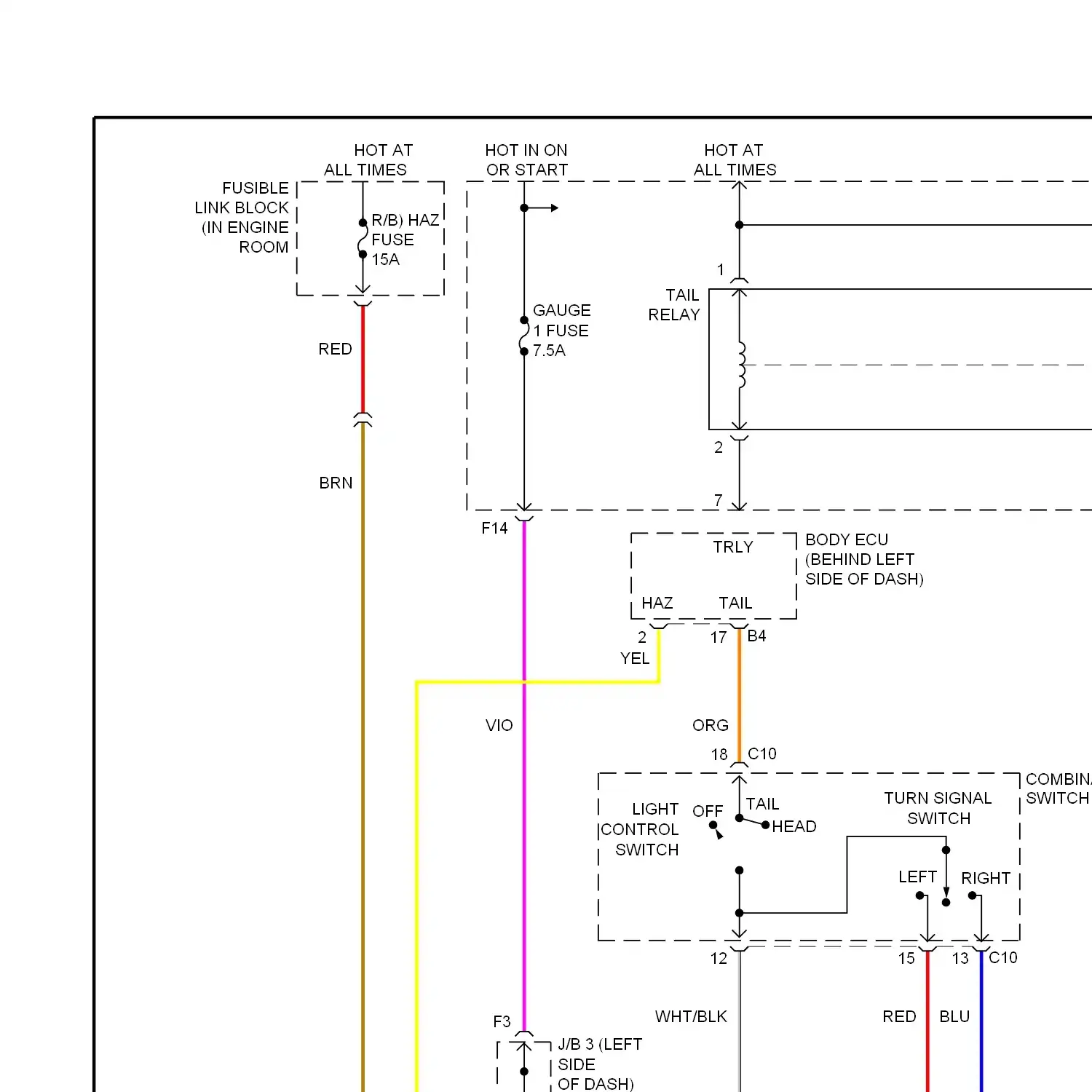The width and height of the screenshot is (1092, 1092).
Task: Select the R/B) HAZ FUSE 15A text
Action: [x=405, y=240]
